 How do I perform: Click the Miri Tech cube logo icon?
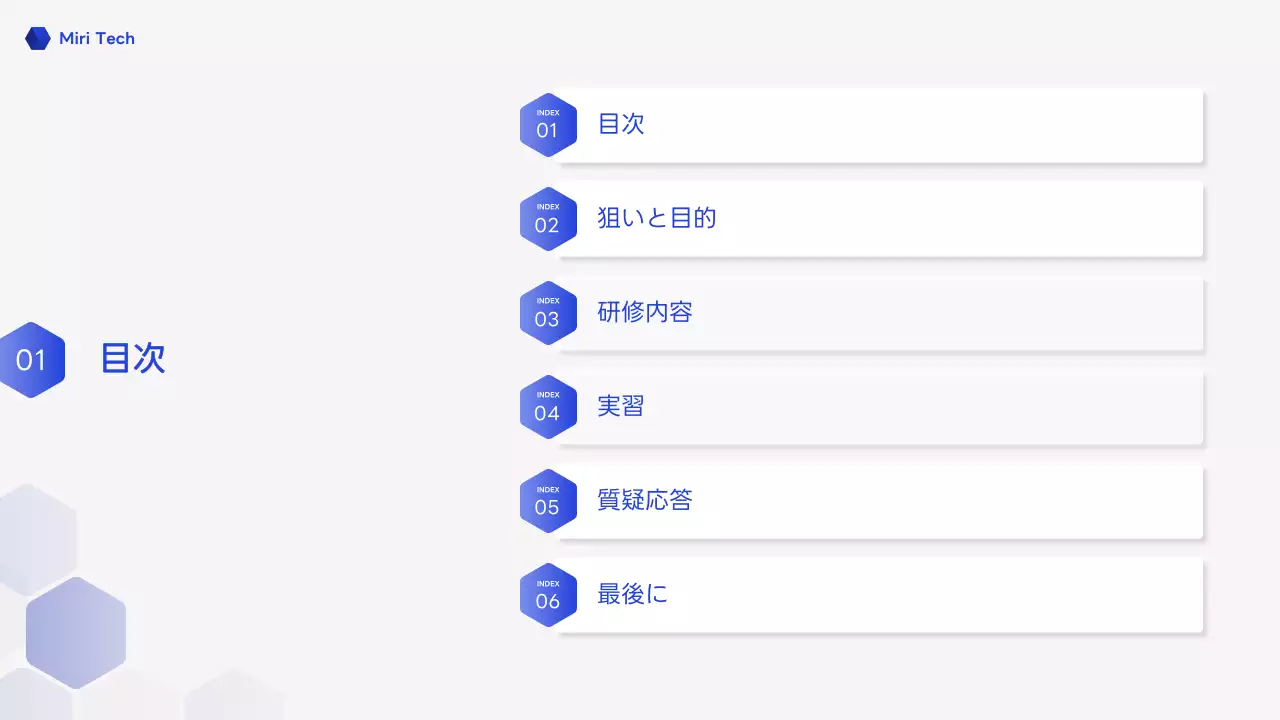[38, 39]
